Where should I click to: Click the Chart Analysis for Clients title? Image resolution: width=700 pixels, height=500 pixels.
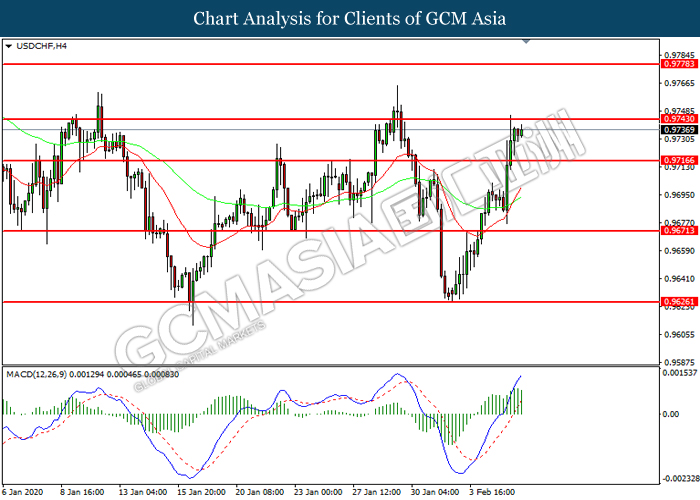350,18
